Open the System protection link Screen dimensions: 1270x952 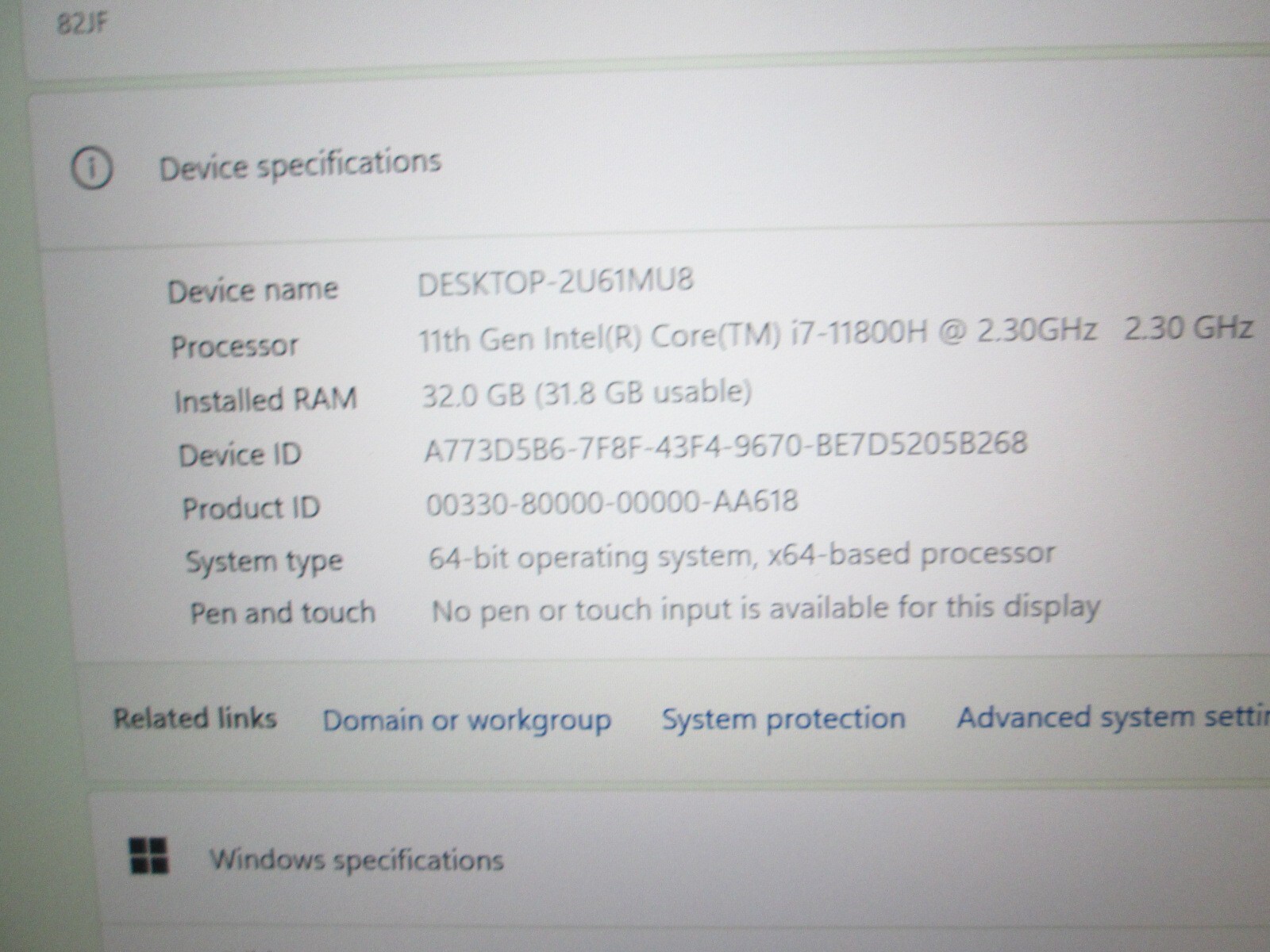783,719
